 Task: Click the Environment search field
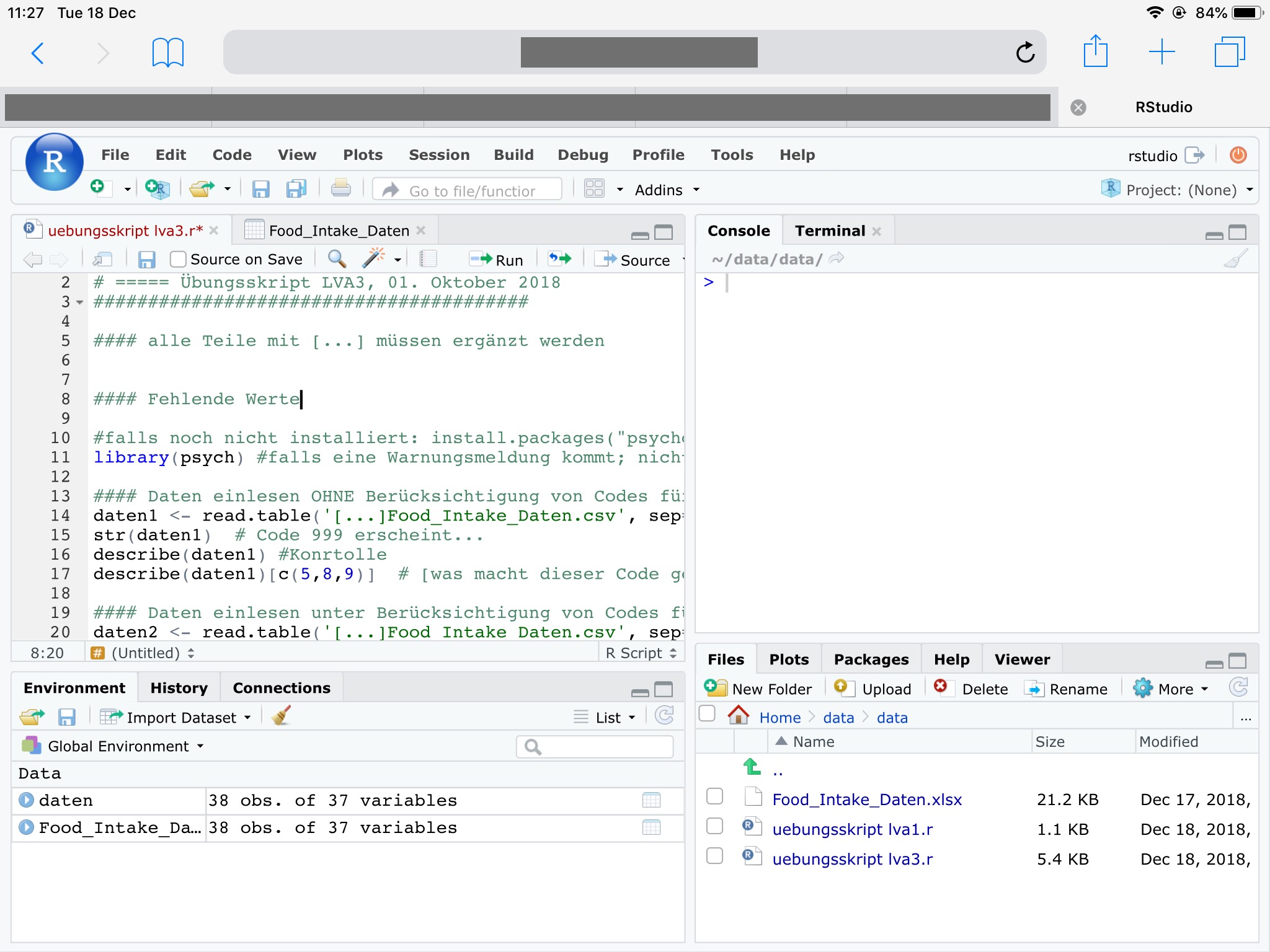point(594,746)
